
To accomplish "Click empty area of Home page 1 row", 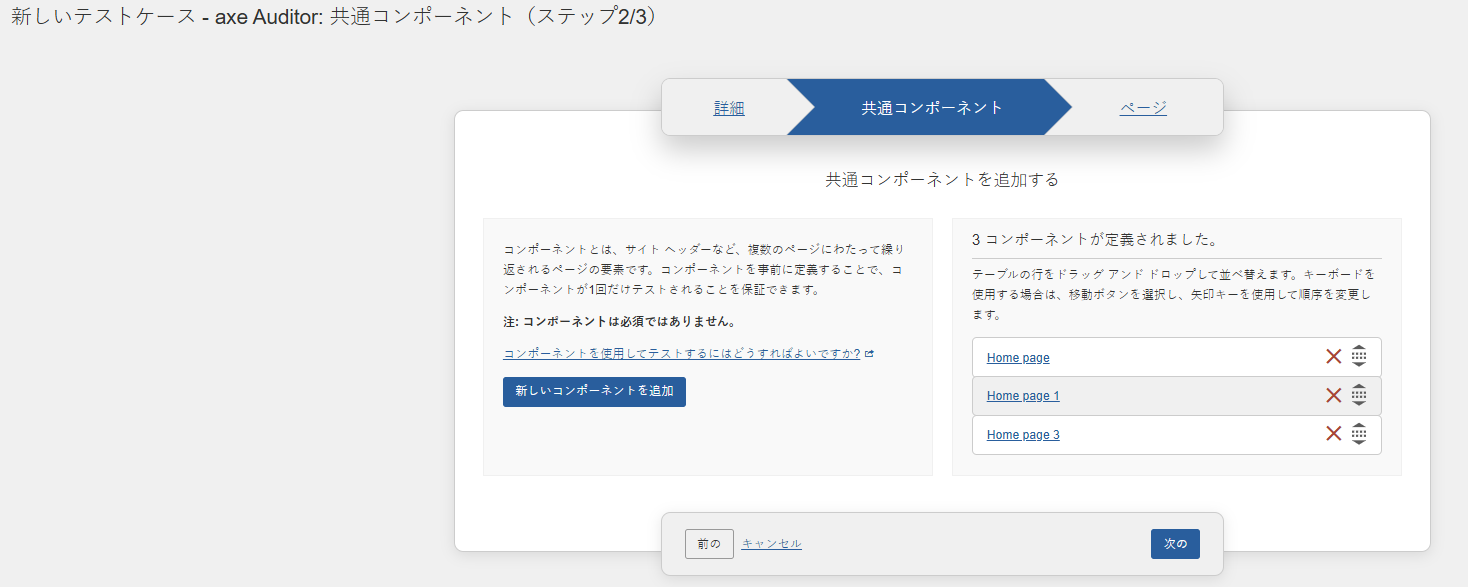I will pyautogui.click(x=1190, y=396).
